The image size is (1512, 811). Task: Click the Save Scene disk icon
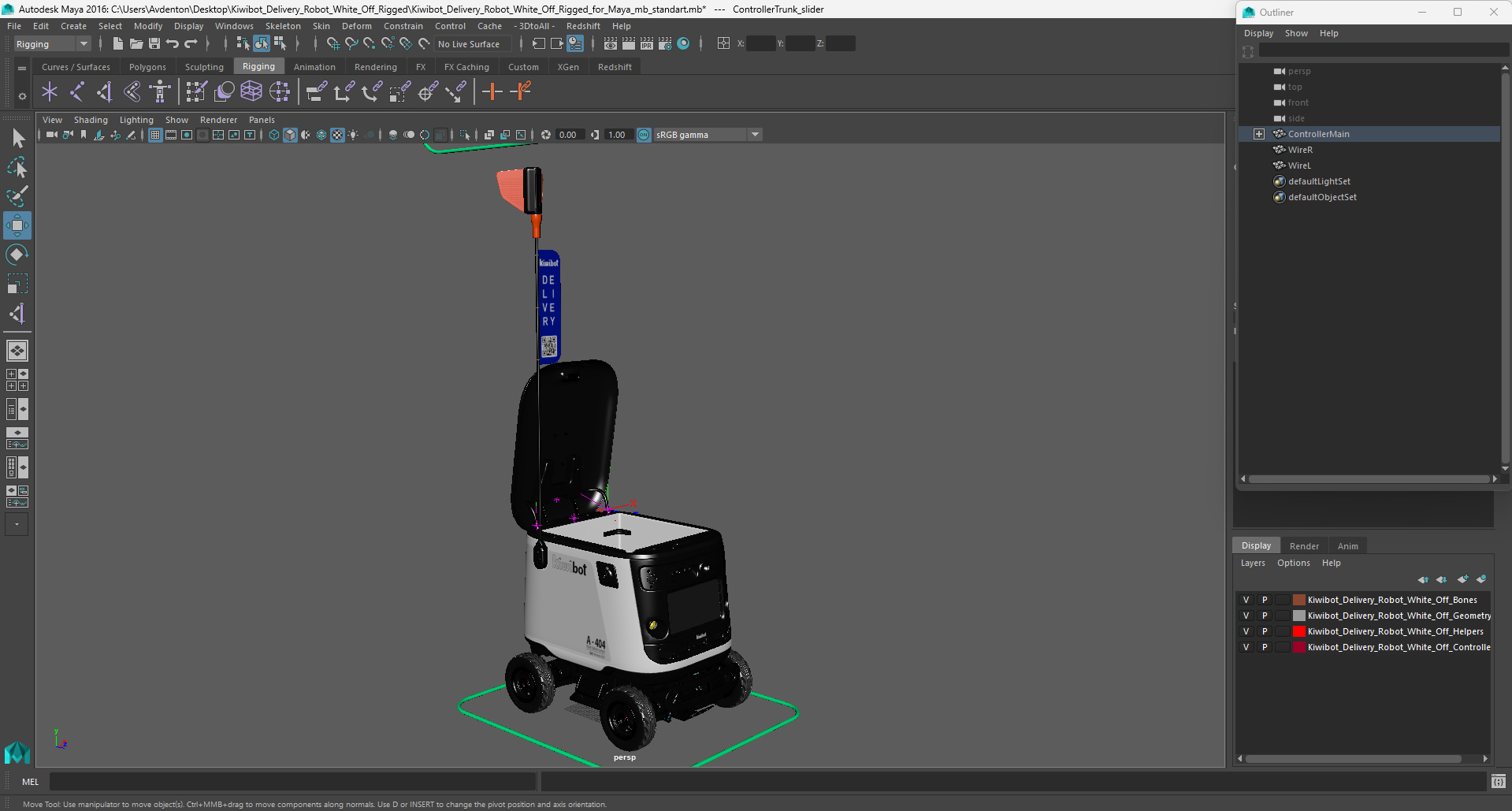154,44
